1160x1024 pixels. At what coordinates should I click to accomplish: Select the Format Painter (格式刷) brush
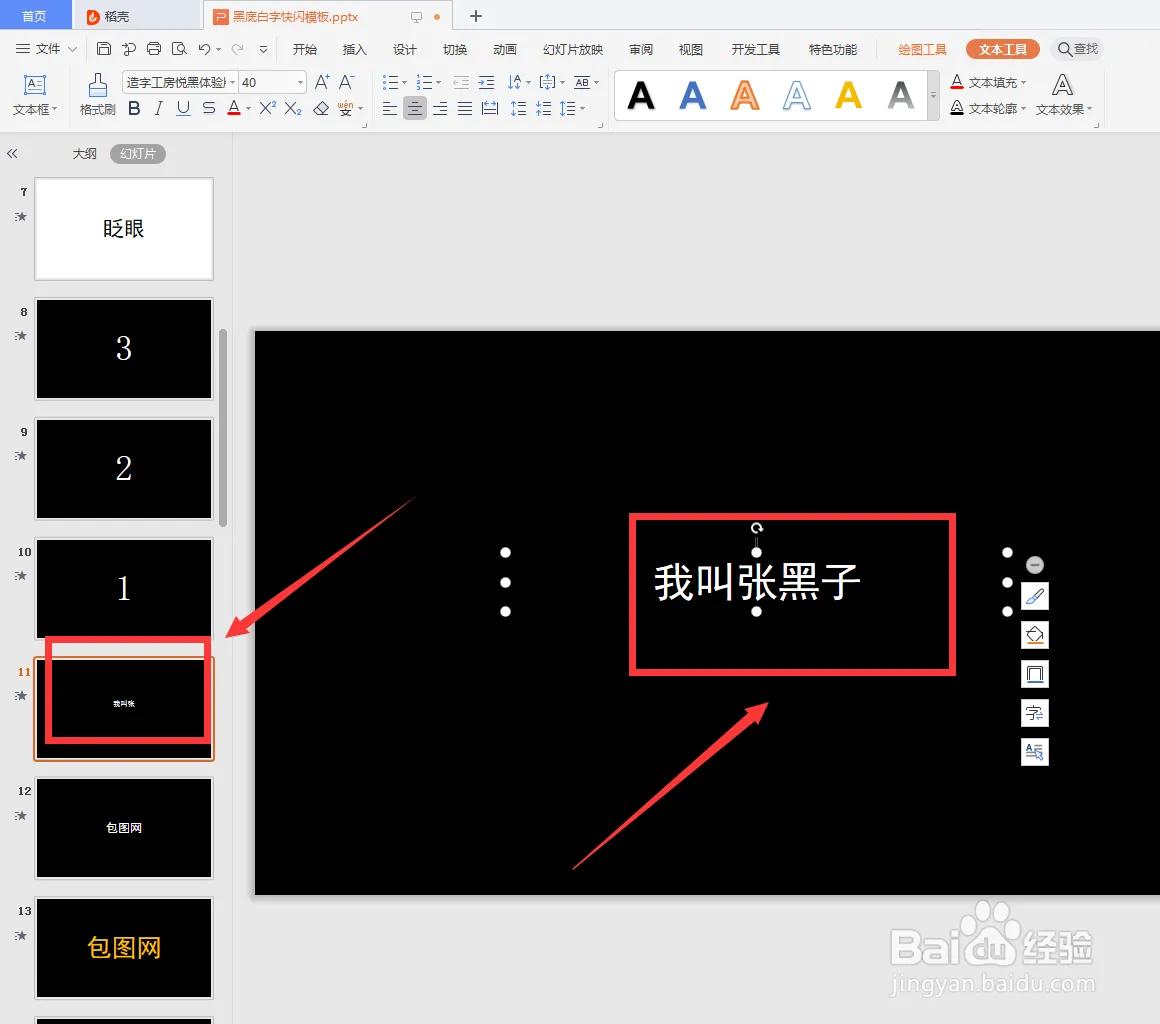click(x=98, y=94)
